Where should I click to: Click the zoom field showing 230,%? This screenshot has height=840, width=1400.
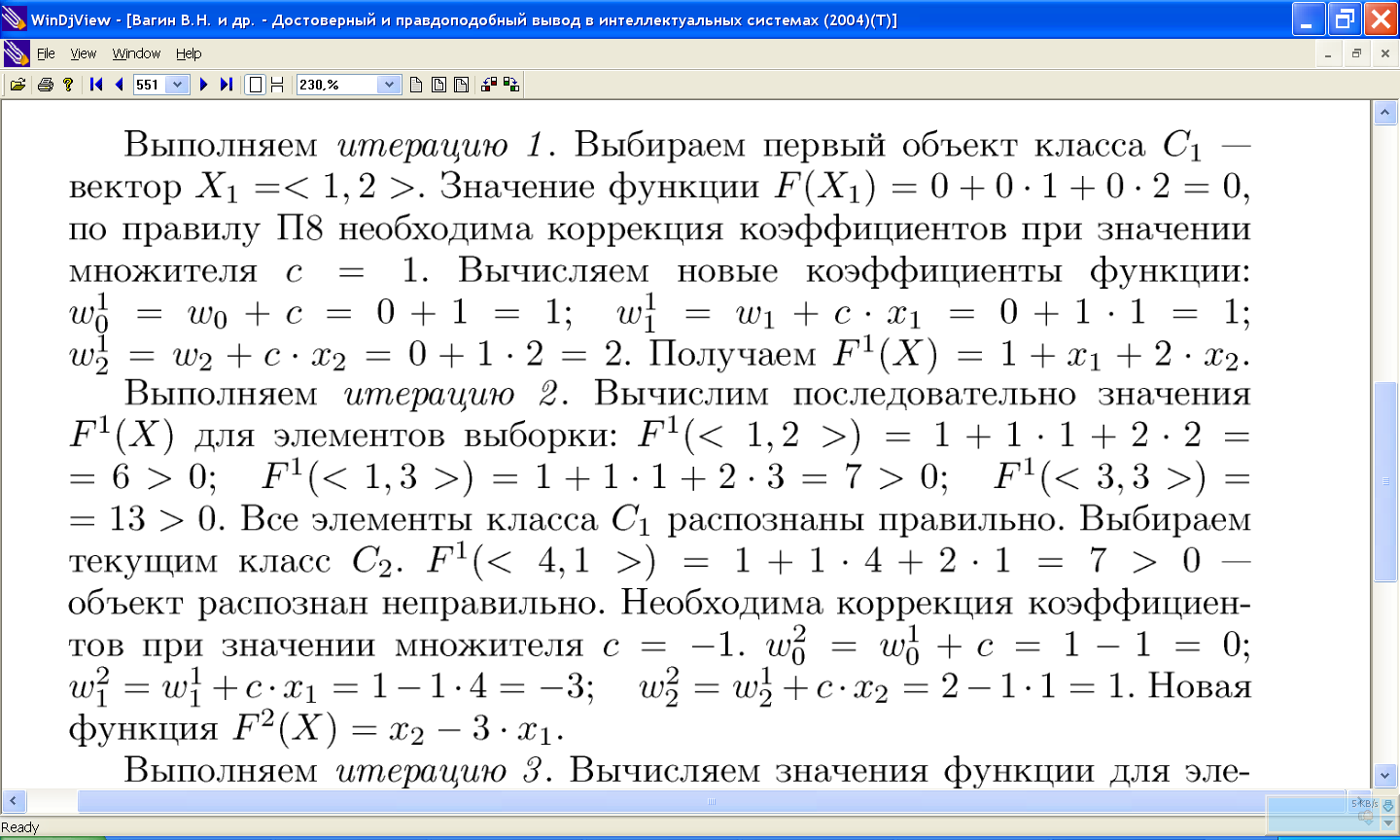pos(337,85)
